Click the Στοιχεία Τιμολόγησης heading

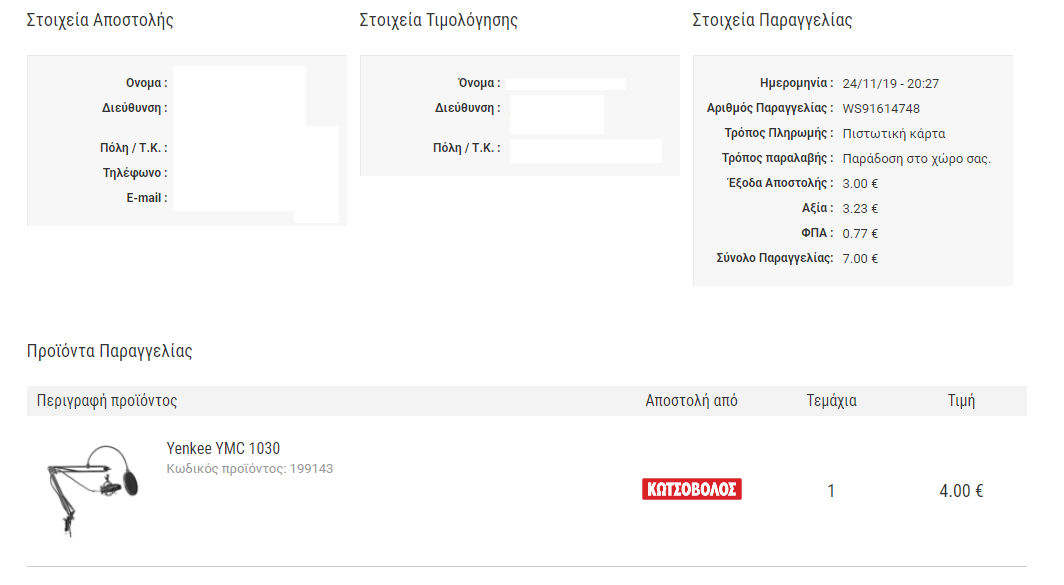pos(439,20)
